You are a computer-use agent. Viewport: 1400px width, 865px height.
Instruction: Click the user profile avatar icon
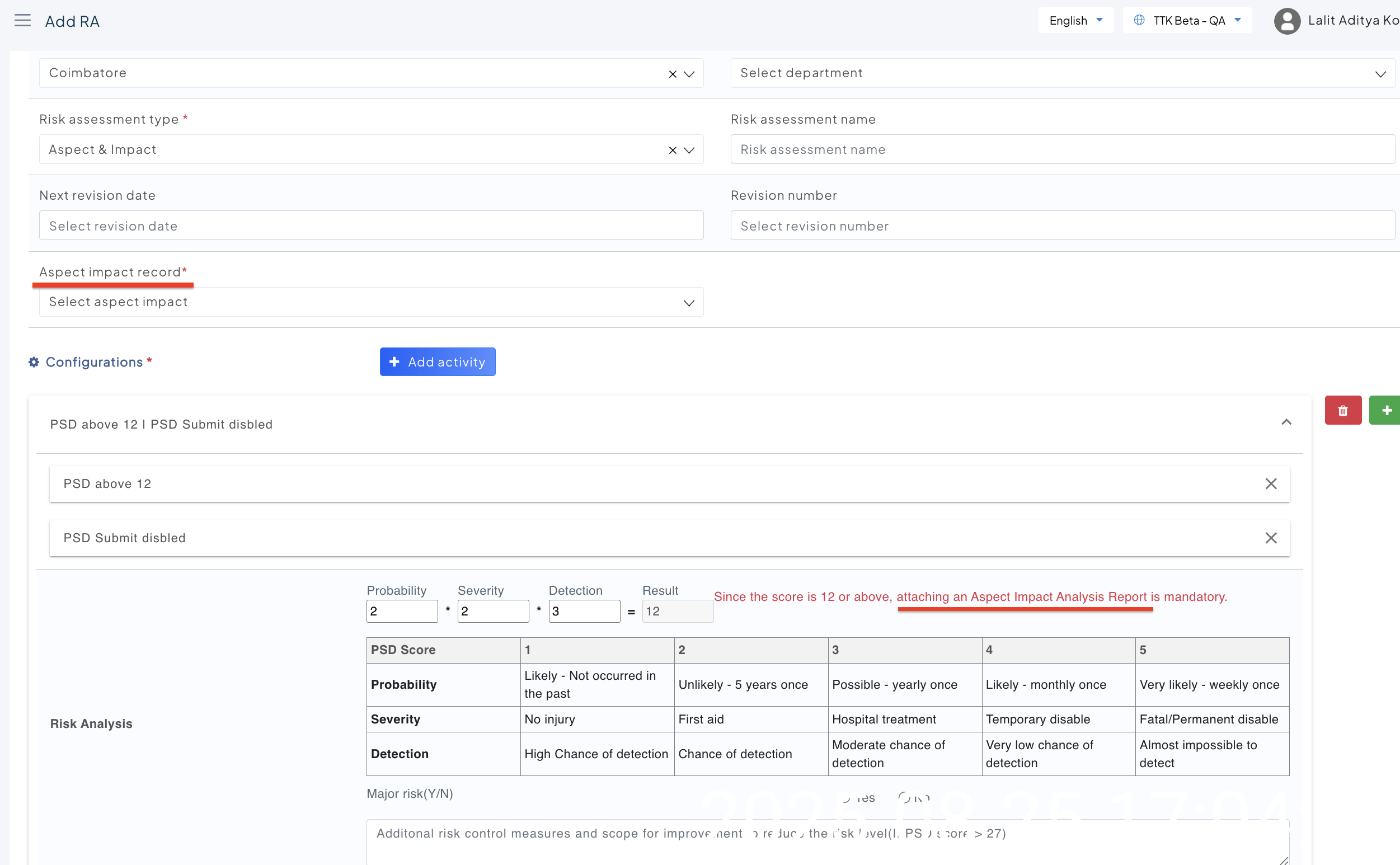(x=1287, y=21)
